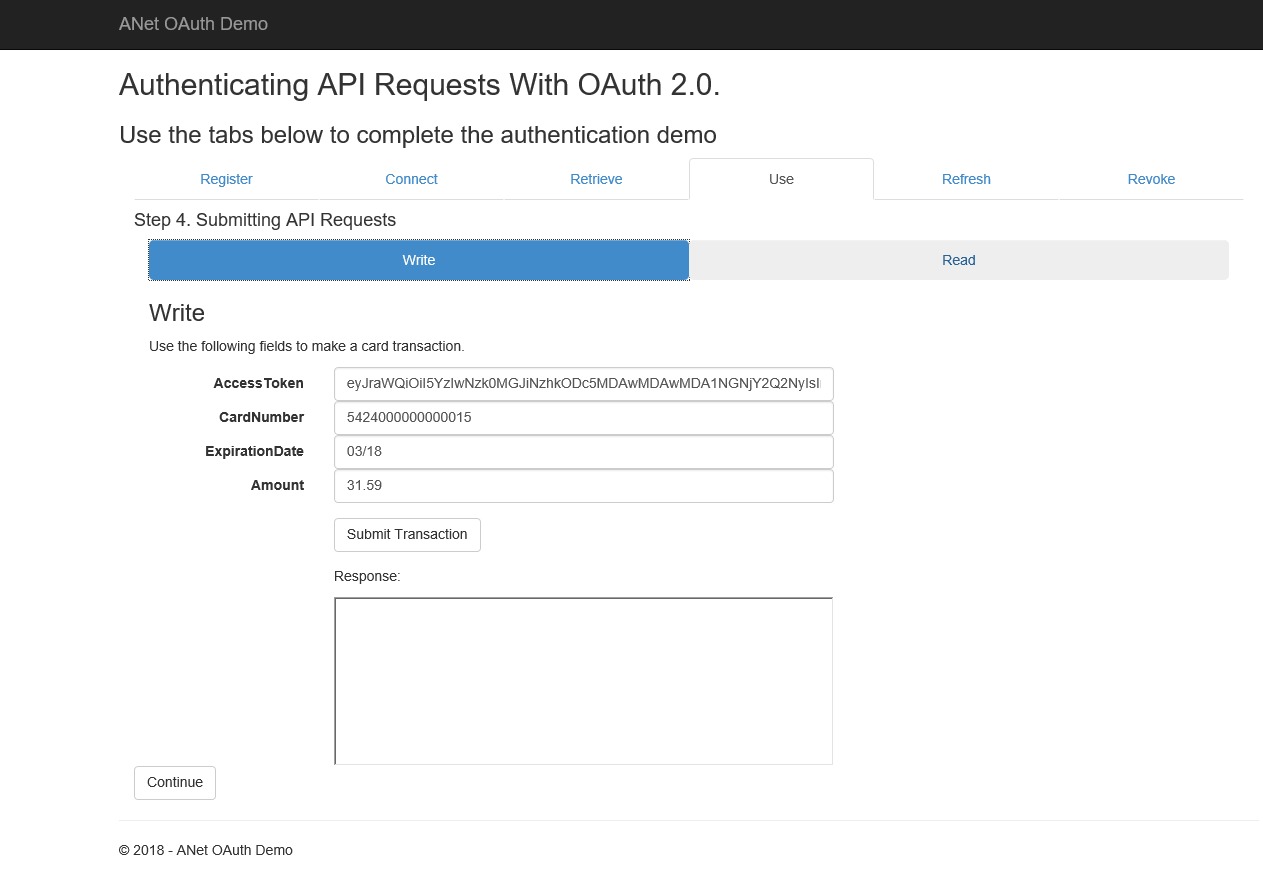Image resolution: width=1263 pixels, height=869 pixels.
Task: Select the Write pill tab
Action: point(418,260)
